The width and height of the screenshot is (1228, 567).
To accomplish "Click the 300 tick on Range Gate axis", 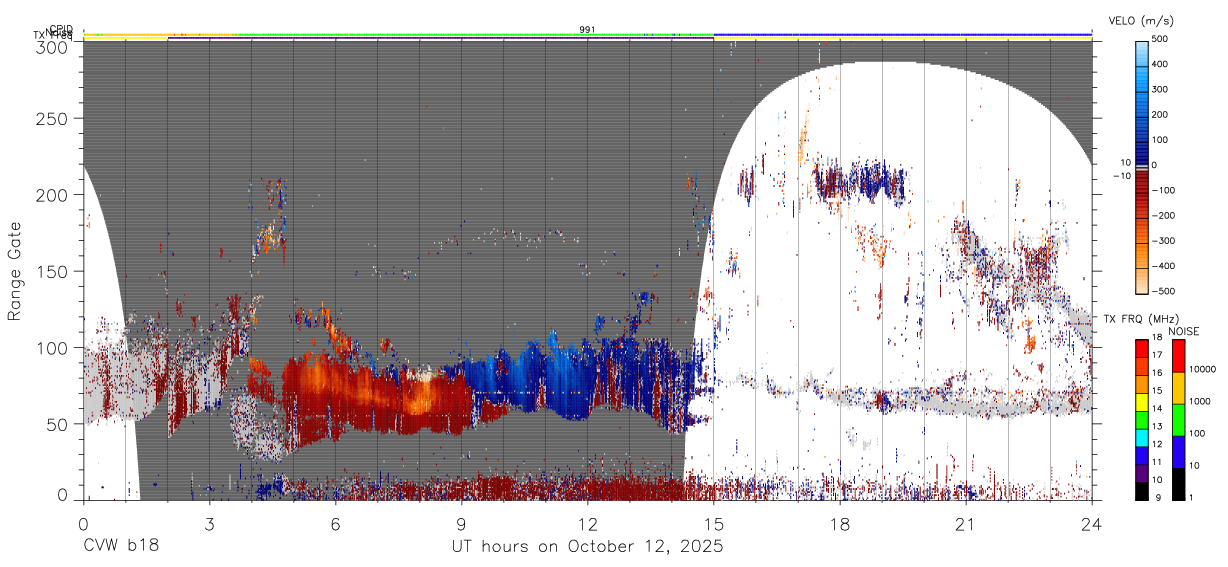I will [52, 47].
